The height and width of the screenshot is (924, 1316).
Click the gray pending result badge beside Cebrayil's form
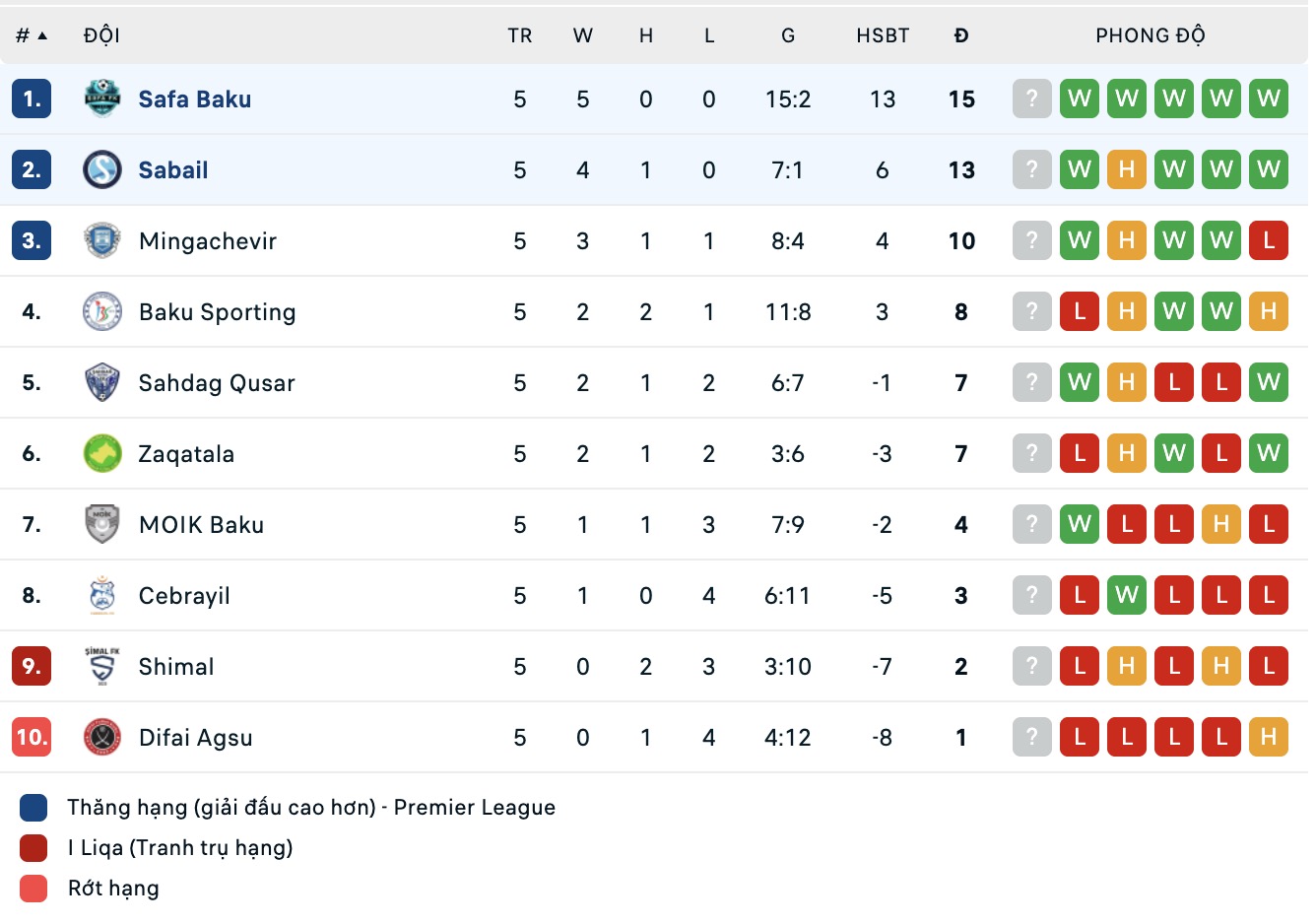point(1031,595)
